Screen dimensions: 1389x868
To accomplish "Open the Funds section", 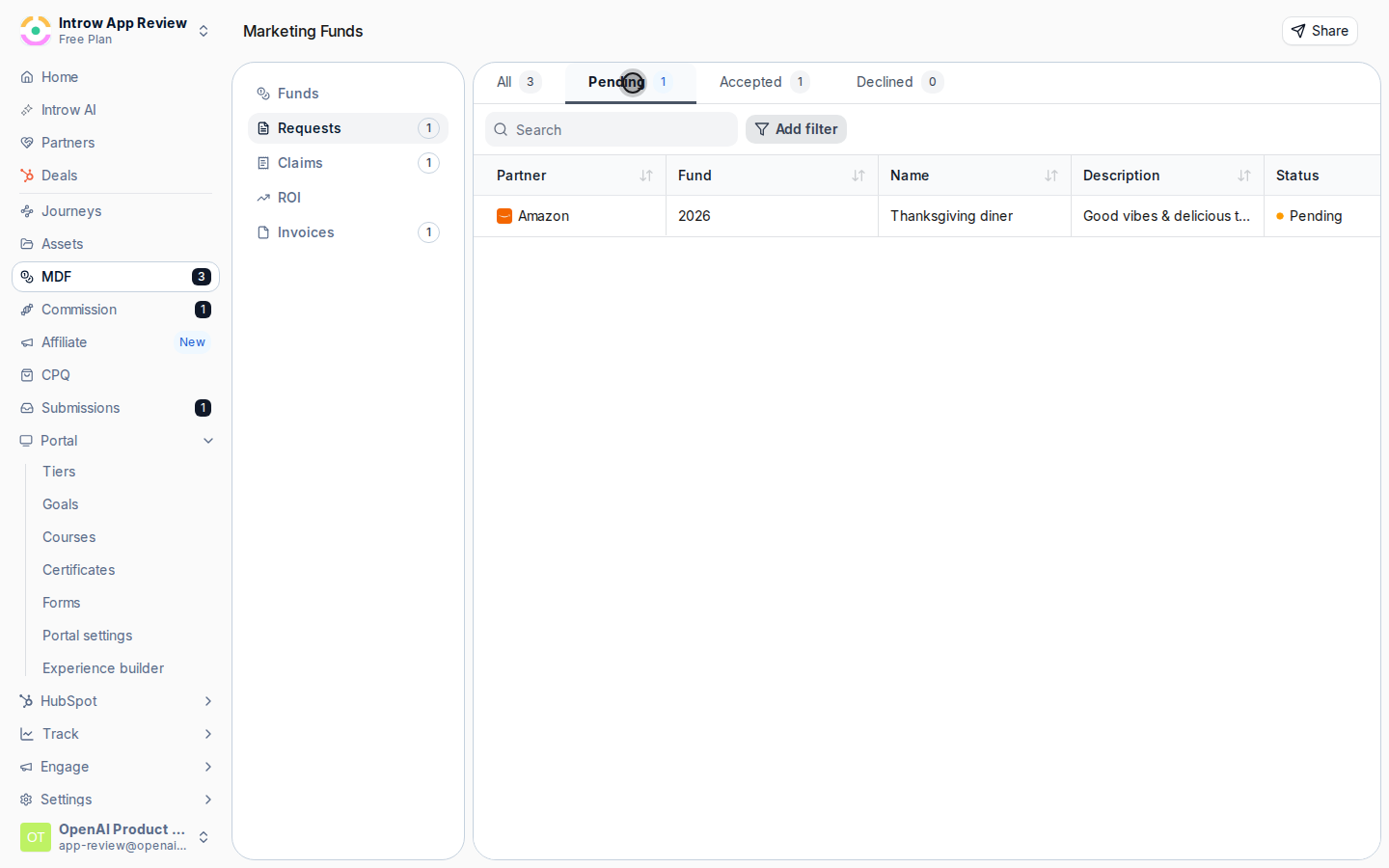I will coord(348,94).
